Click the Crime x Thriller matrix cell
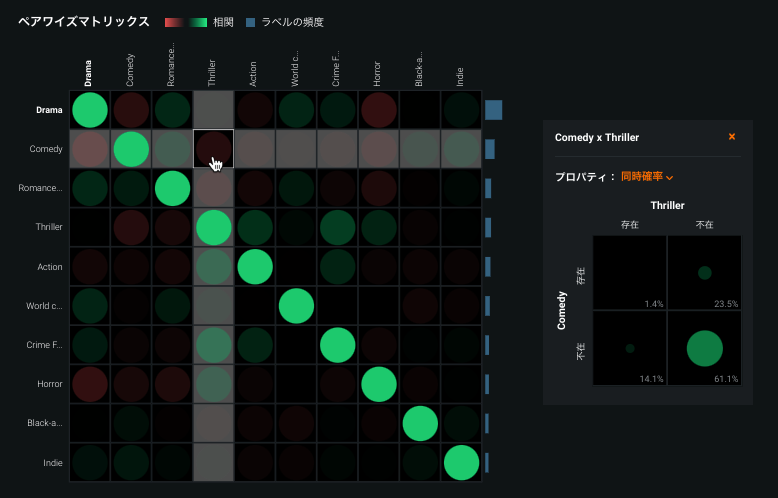The width and height of the screenshot is (778, 498). [213, 345]
